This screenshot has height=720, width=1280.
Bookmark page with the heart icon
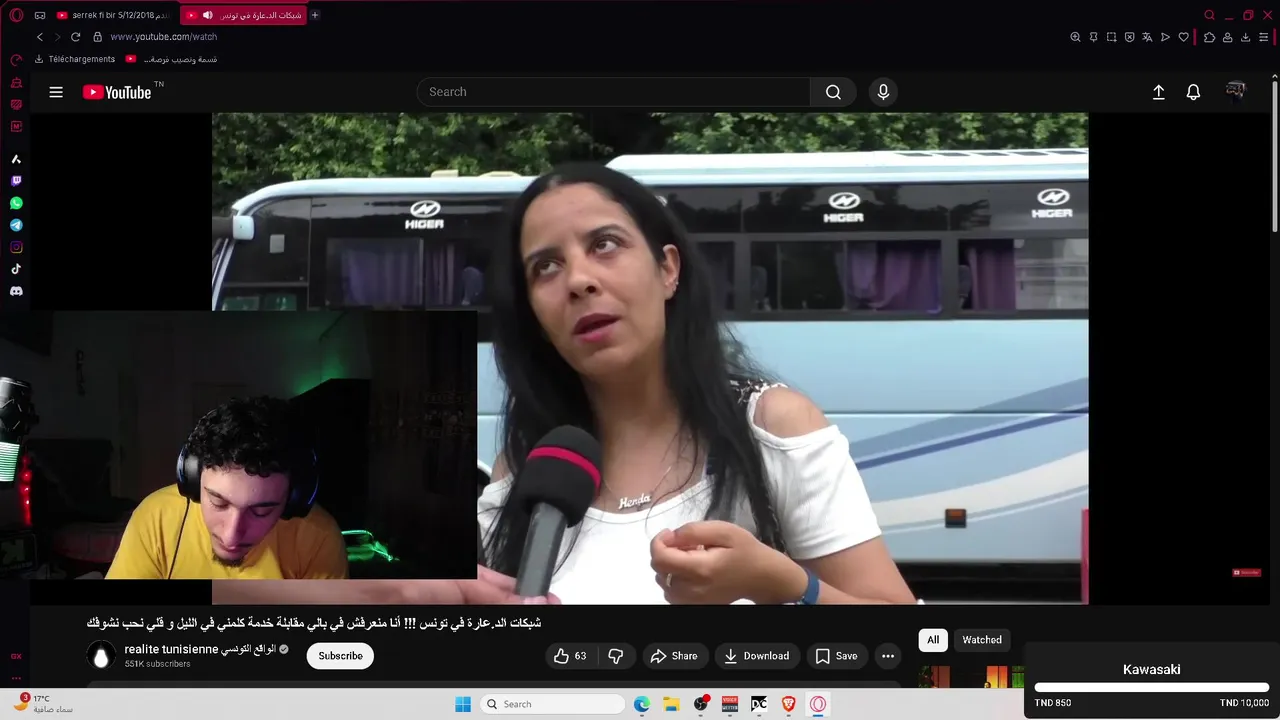[1183, 37]
